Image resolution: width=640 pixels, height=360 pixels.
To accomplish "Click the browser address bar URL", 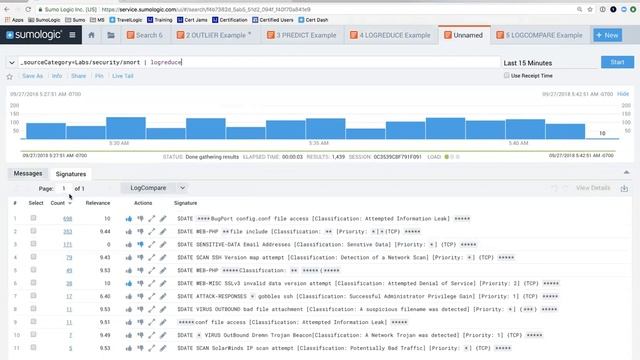I will pyautogui.click(x=206, y=9).
